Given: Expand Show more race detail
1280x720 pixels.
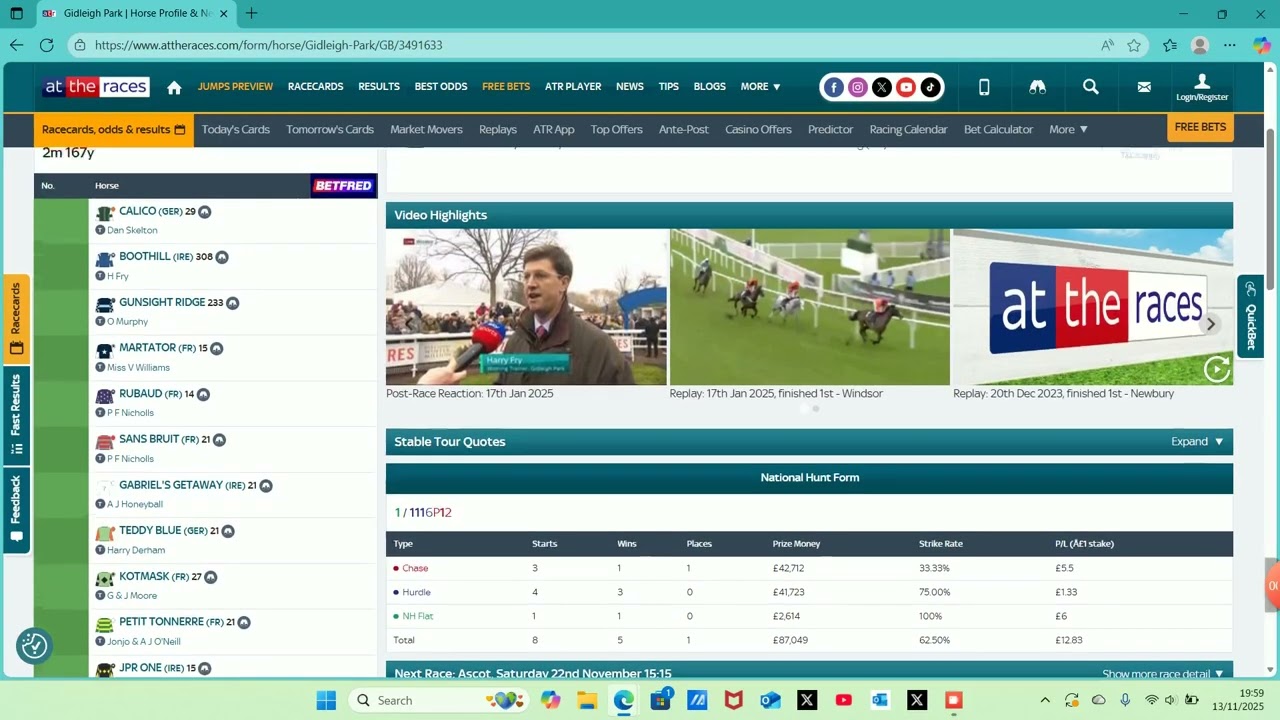Looking at the screenshot, I should tap(1163, 674).
